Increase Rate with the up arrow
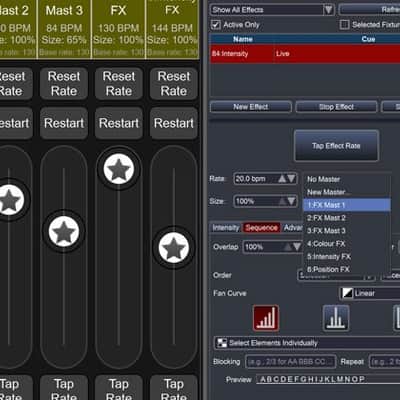The image size is (400, 400). tap(282, 179)
